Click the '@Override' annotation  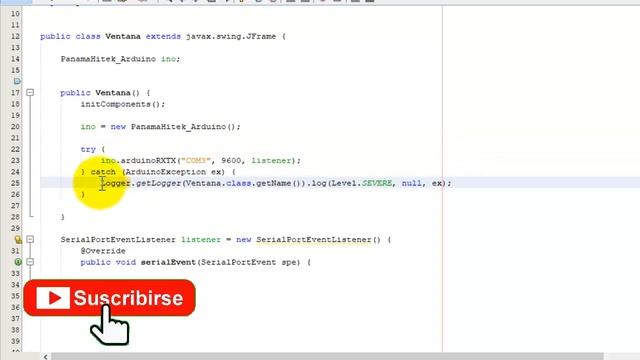103,251
